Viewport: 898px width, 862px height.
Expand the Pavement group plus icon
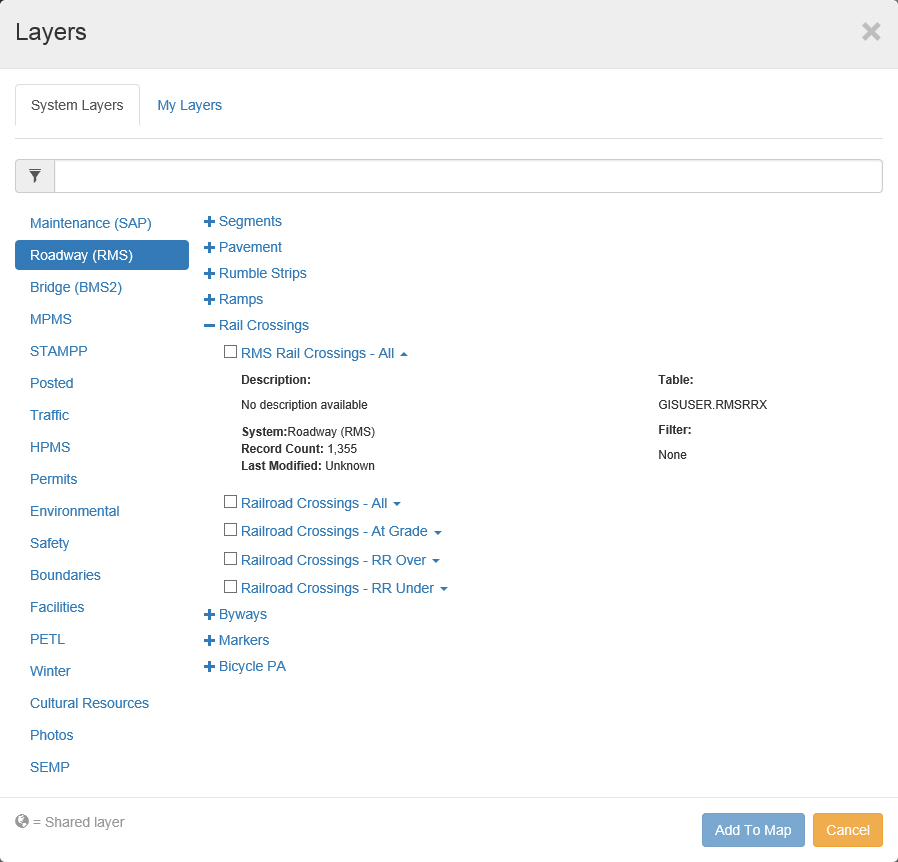[209, 248]
